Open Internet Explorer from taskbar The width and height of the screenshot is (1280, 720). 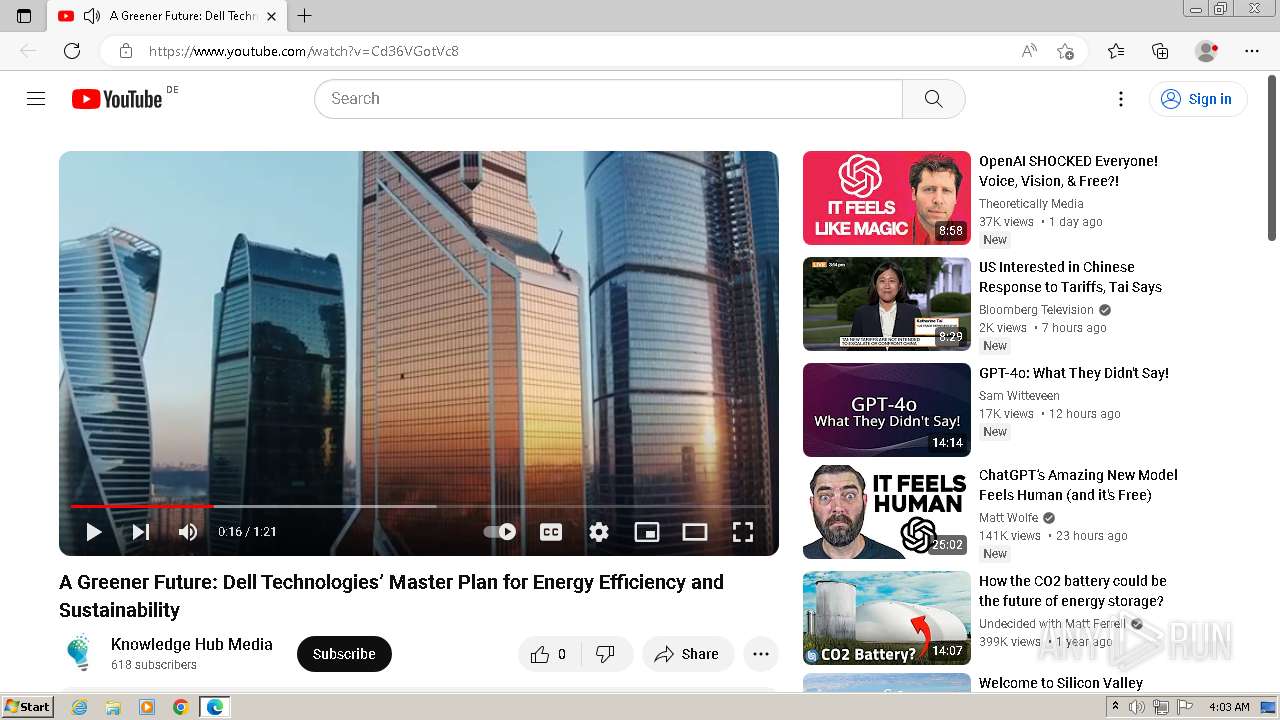(79, 707)
